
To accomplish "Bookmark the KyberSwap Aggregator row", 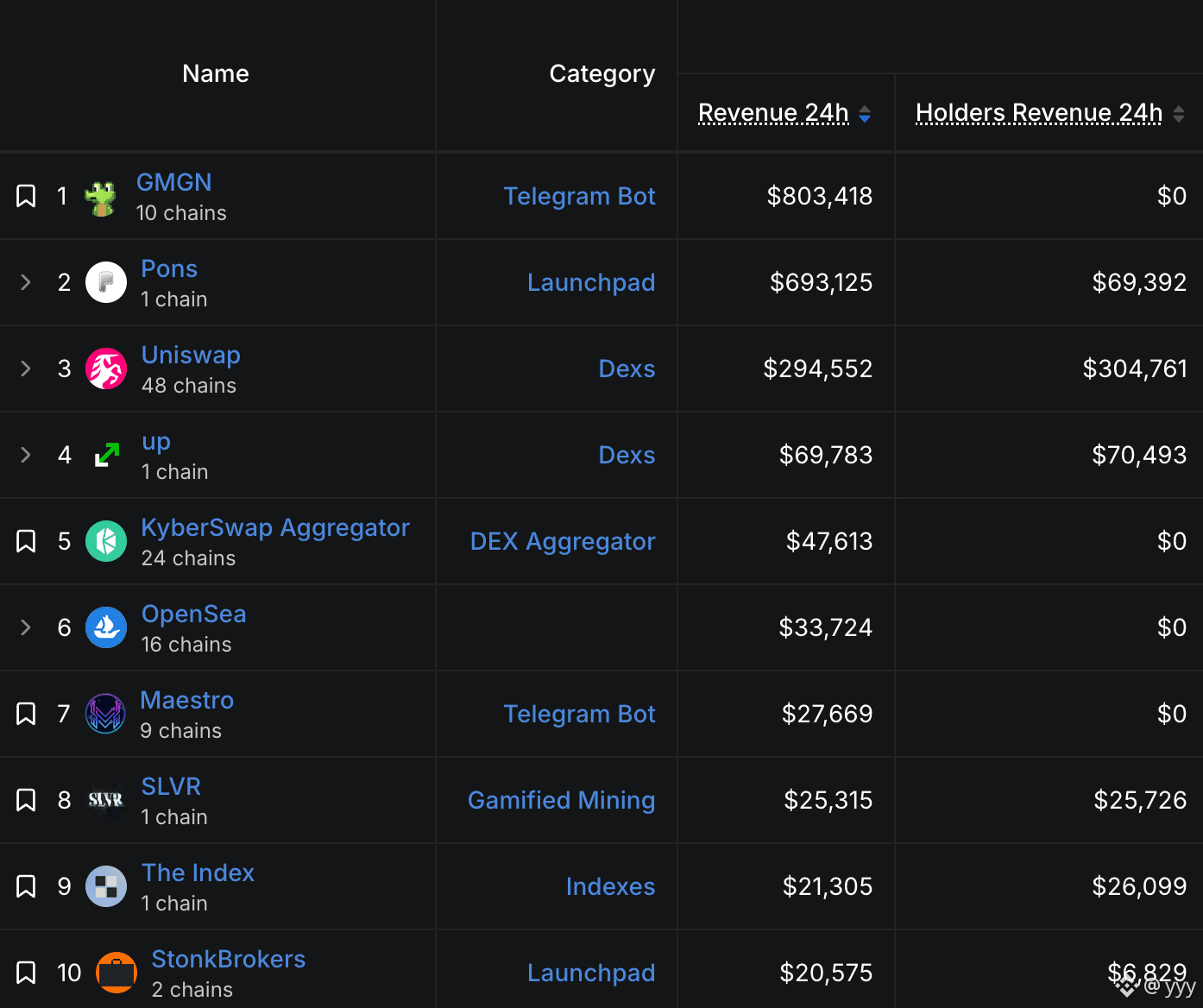I will (x=26, y=541).
